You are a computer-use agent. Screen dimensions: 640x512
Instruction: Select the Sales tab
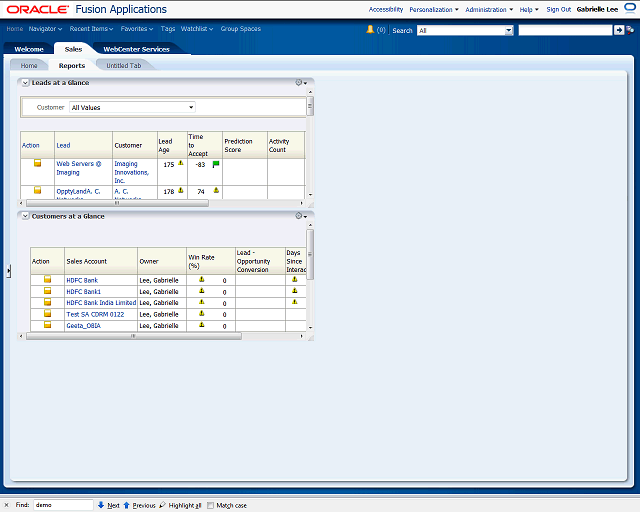pos(73,49)
